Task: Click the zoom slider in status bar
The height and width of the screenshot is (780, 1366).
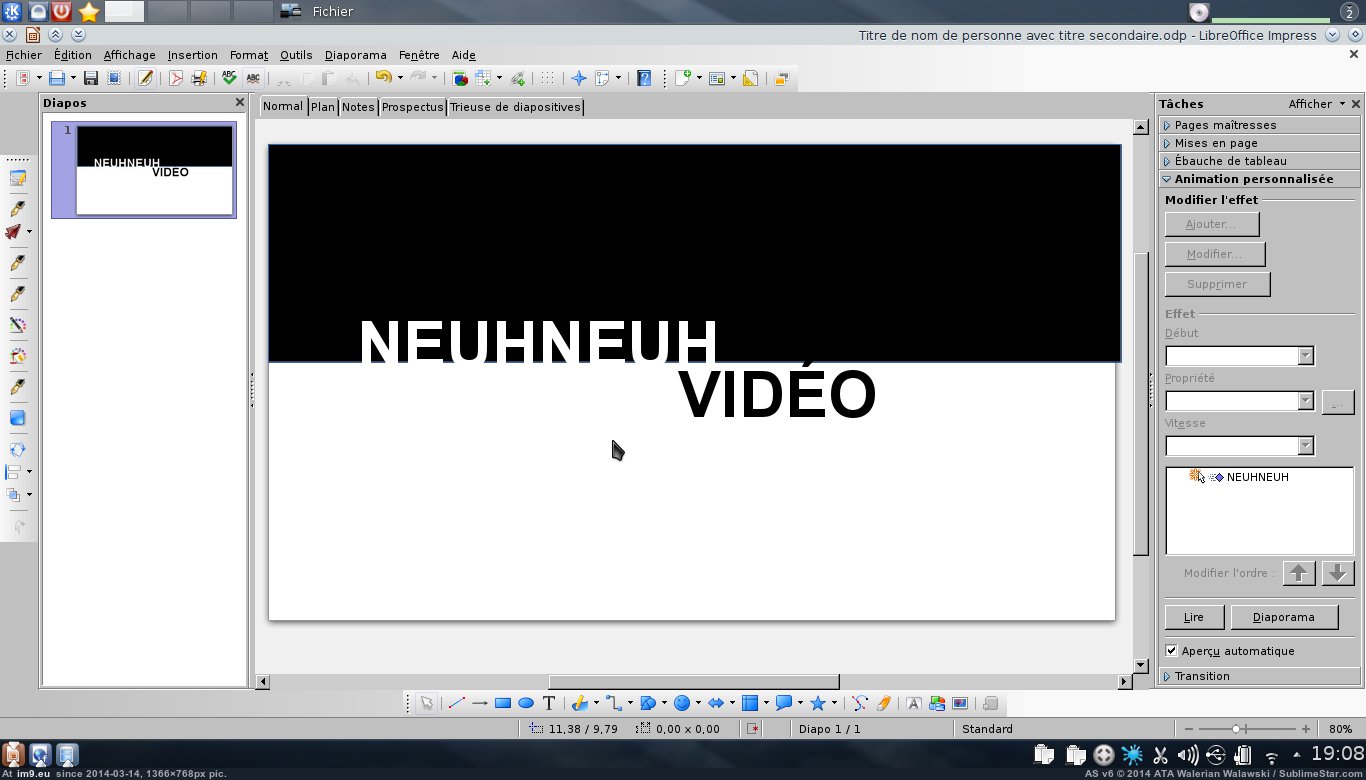Action: (x=1237, y=729)
